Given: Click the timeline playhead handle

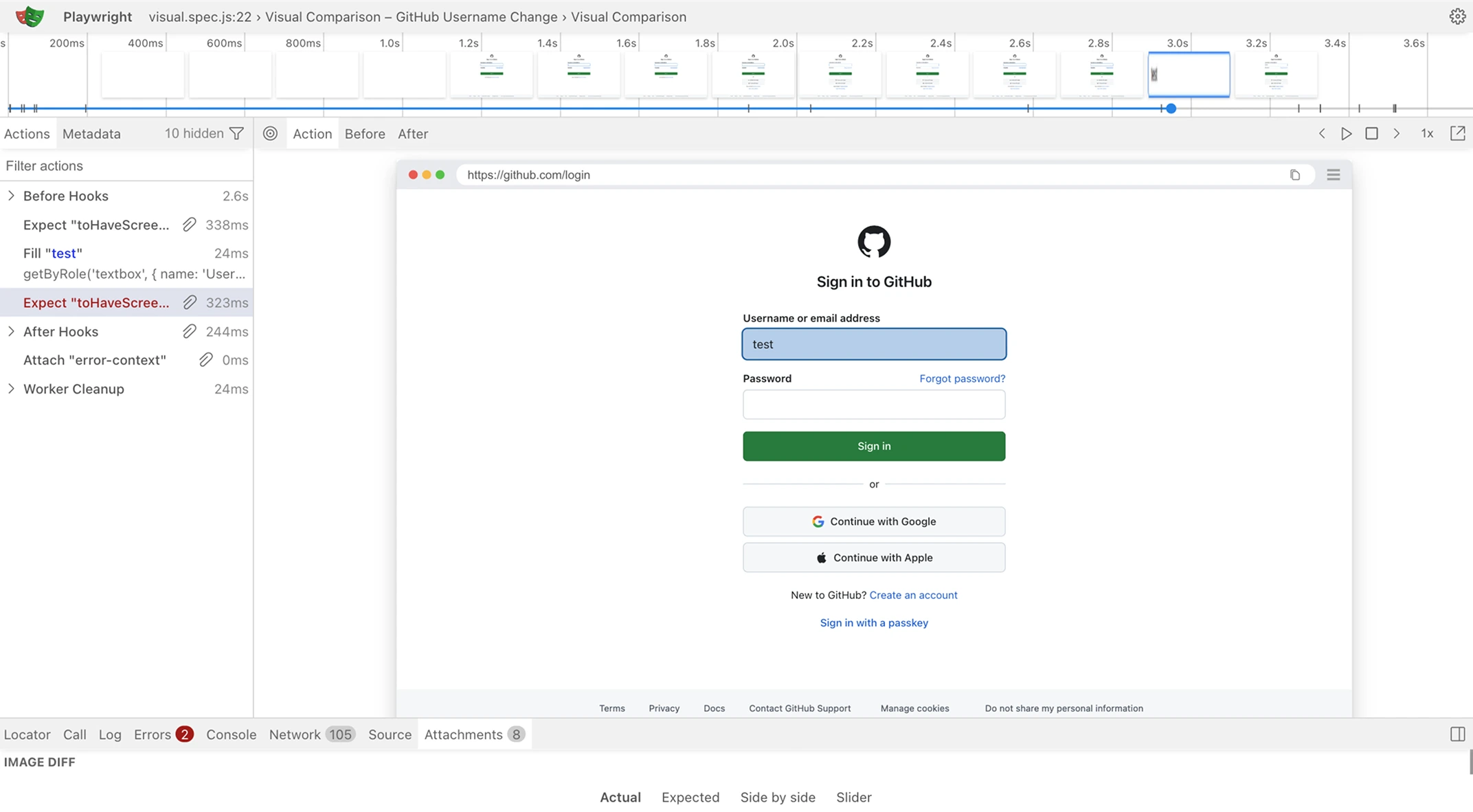Looking at the screenshot, I should 1171,109.
